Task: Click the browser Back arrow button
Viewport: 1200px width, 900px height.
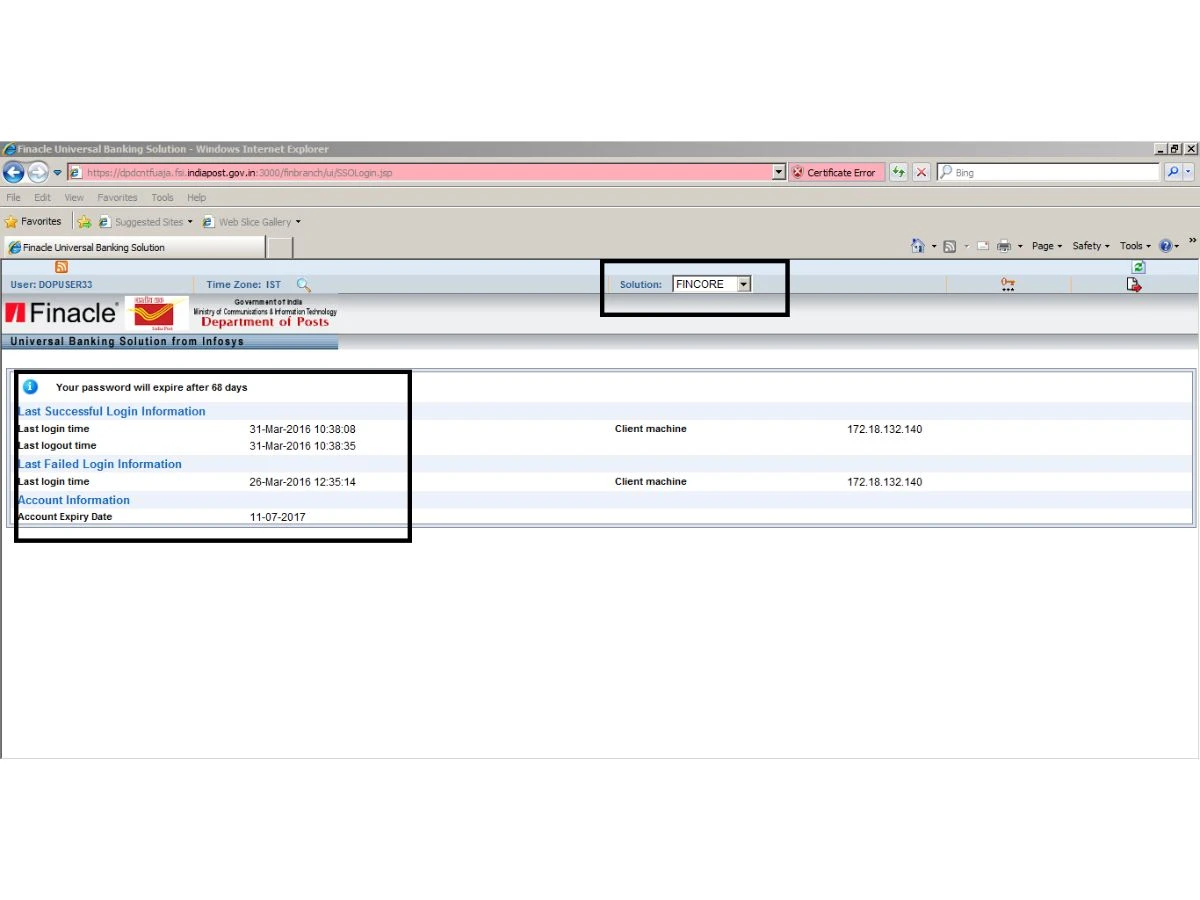Action: [x=14, y=172]
